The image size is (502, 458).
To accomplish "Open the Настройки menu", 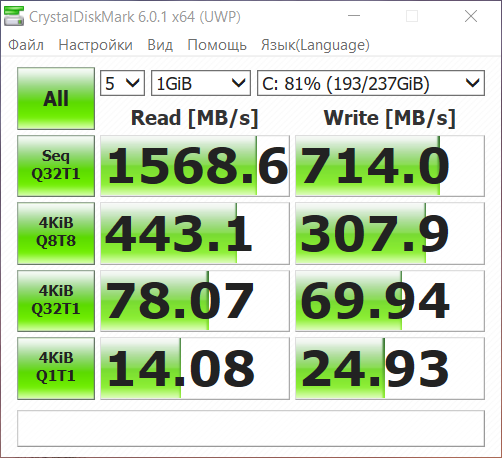I will click(x=95, y=45).
